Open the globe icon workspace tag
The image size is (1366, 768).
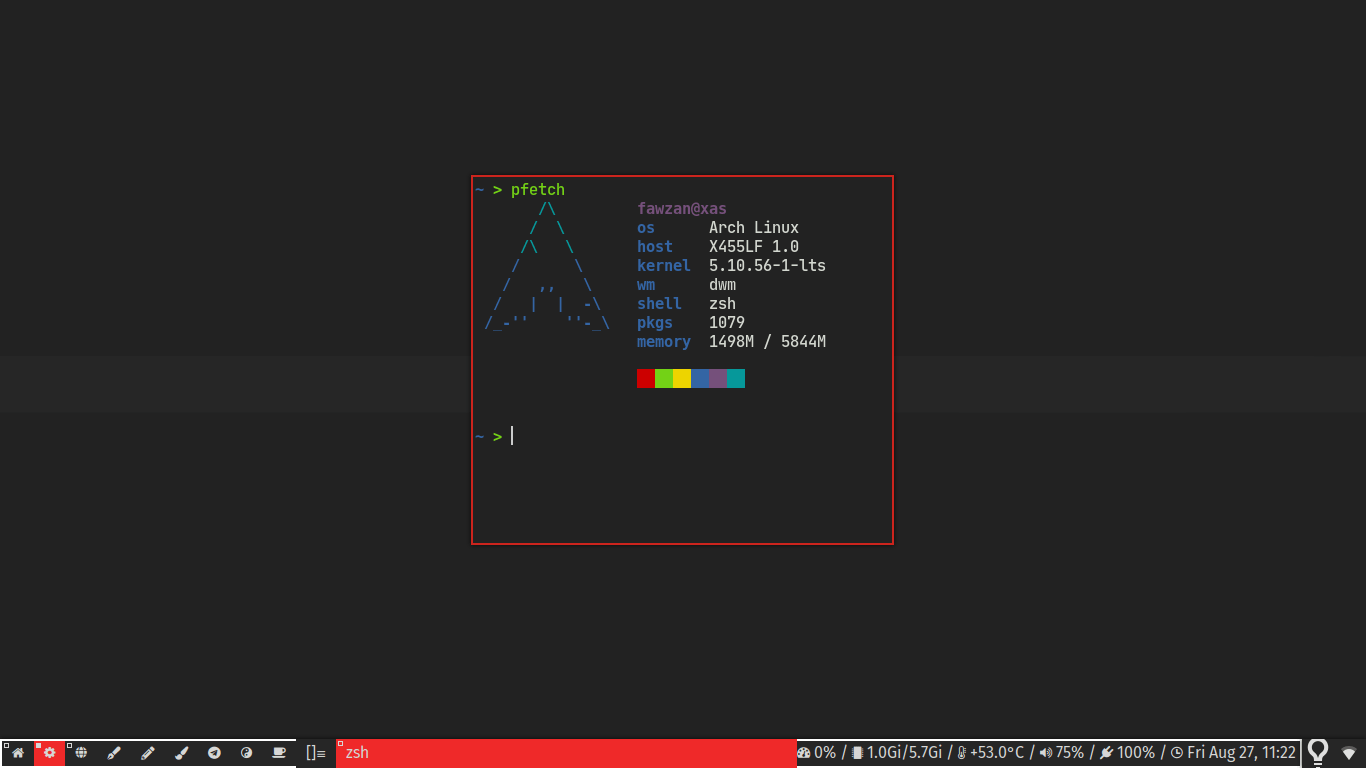click(x=82, y=753)
